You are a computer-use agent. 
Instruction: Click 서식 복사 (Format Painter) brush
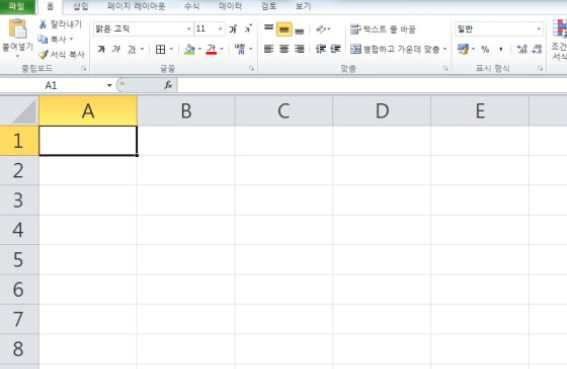[61, 54]
